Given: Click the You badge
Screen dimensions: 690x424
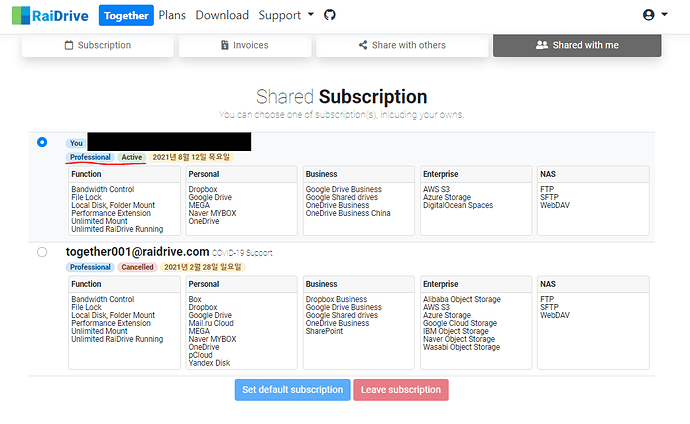Looking at the screenshot, I should (76, 143).
